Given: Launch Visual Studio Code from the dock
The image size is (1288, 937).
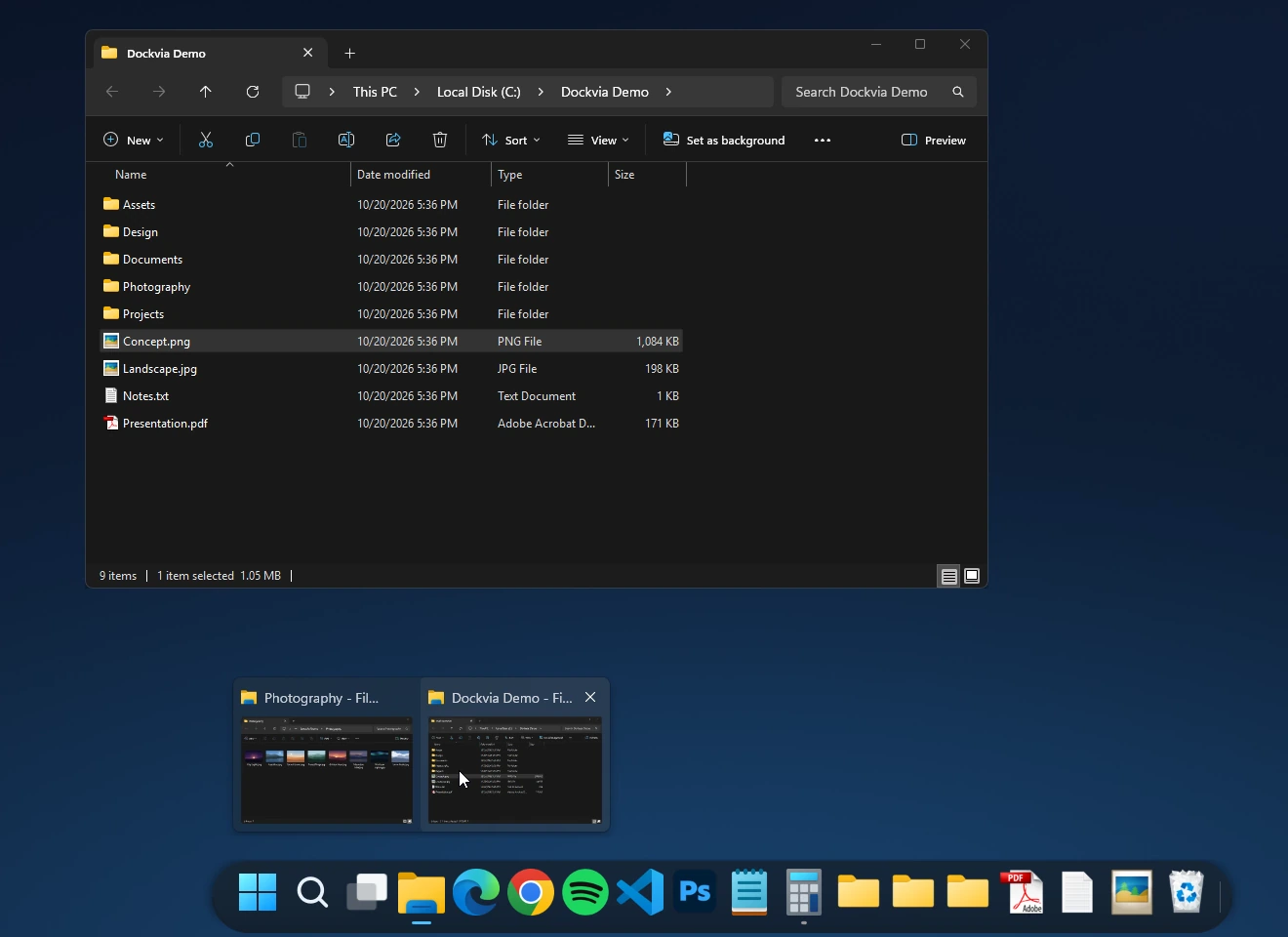Looking at the screenshot, I should coord(640,892).
